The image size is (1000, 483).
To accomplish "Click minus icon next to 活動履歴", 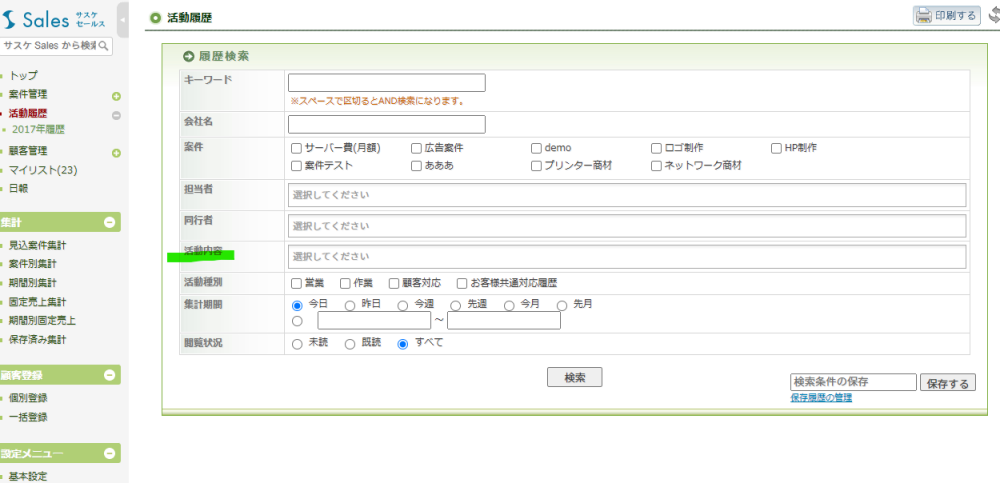I will [116, 115].
